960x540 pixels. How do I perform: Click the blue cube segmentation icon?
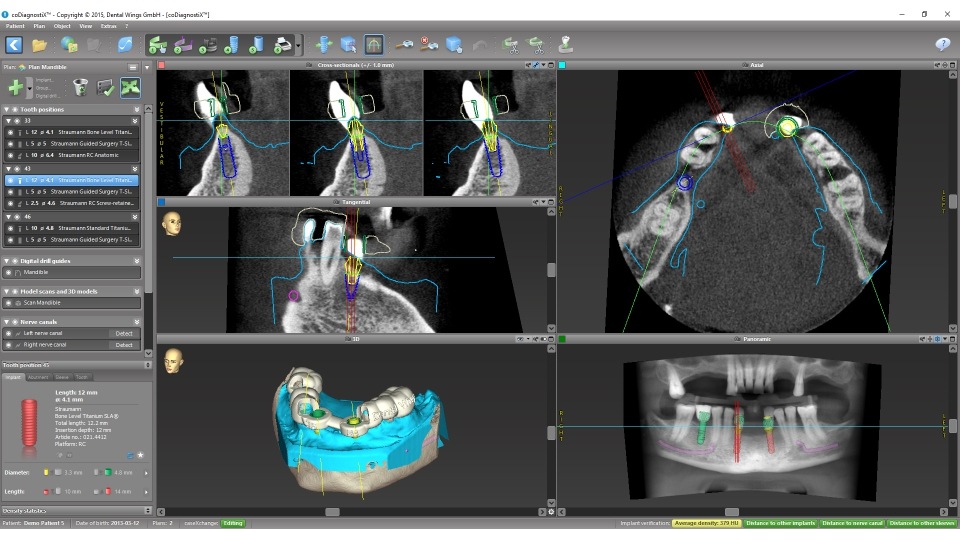pyautogui.click(x=454, y=45)
